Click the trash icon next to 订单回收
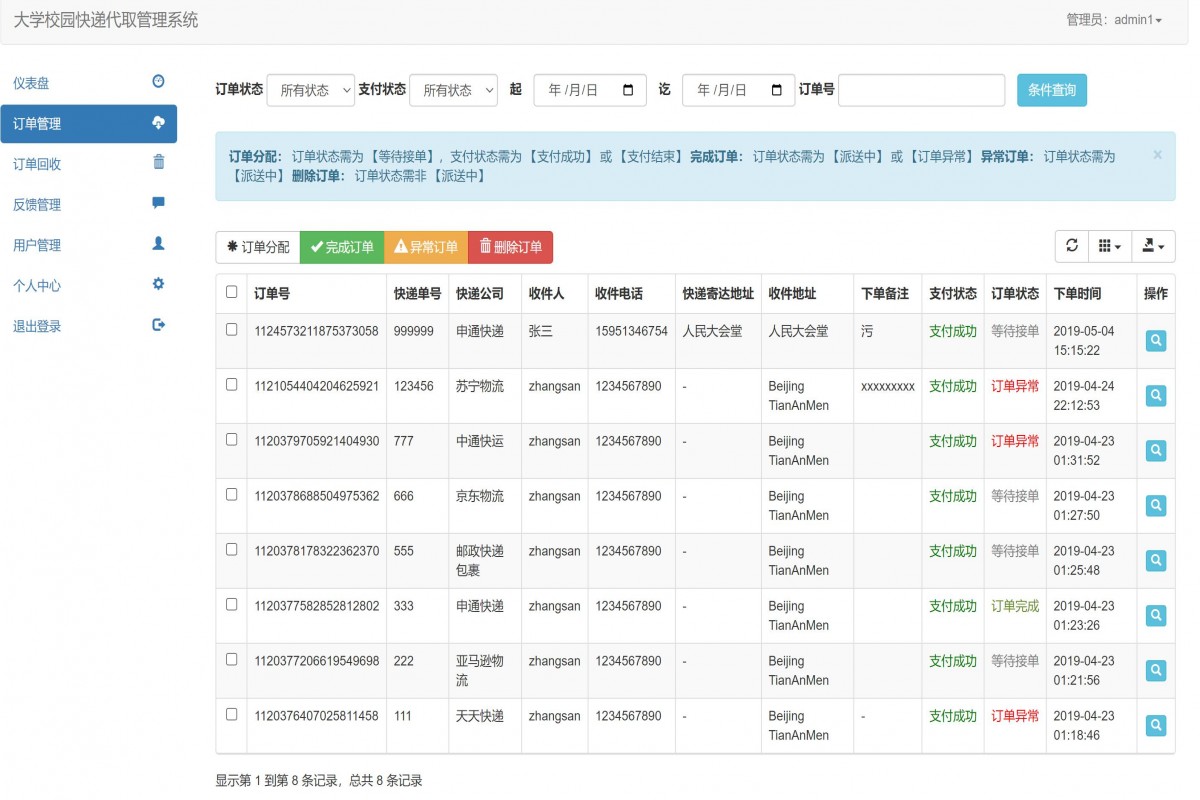 (x=157, y=163)
